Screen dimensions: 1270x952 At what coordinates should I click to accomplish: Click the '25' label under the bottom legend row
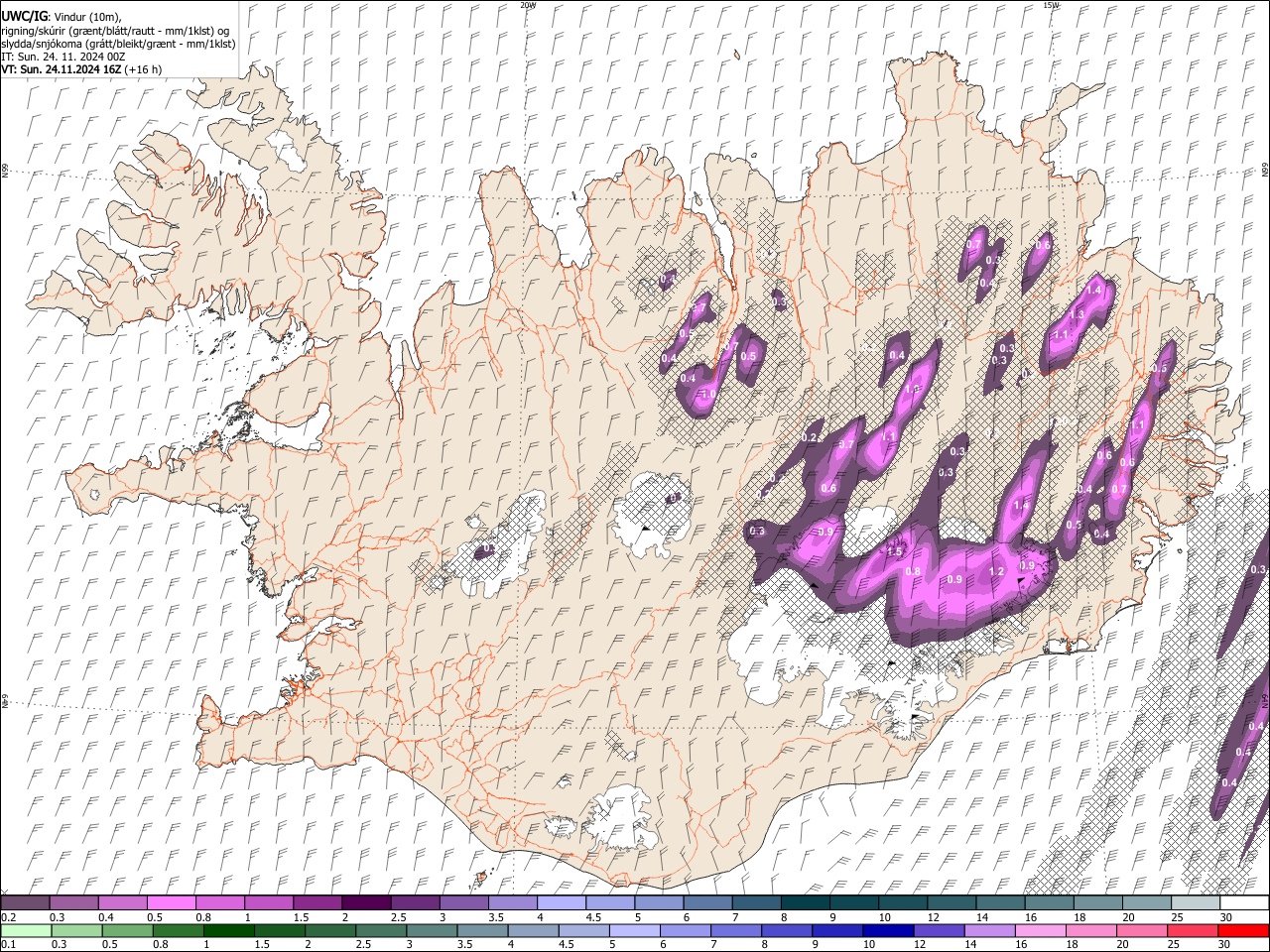point(1176,944)
